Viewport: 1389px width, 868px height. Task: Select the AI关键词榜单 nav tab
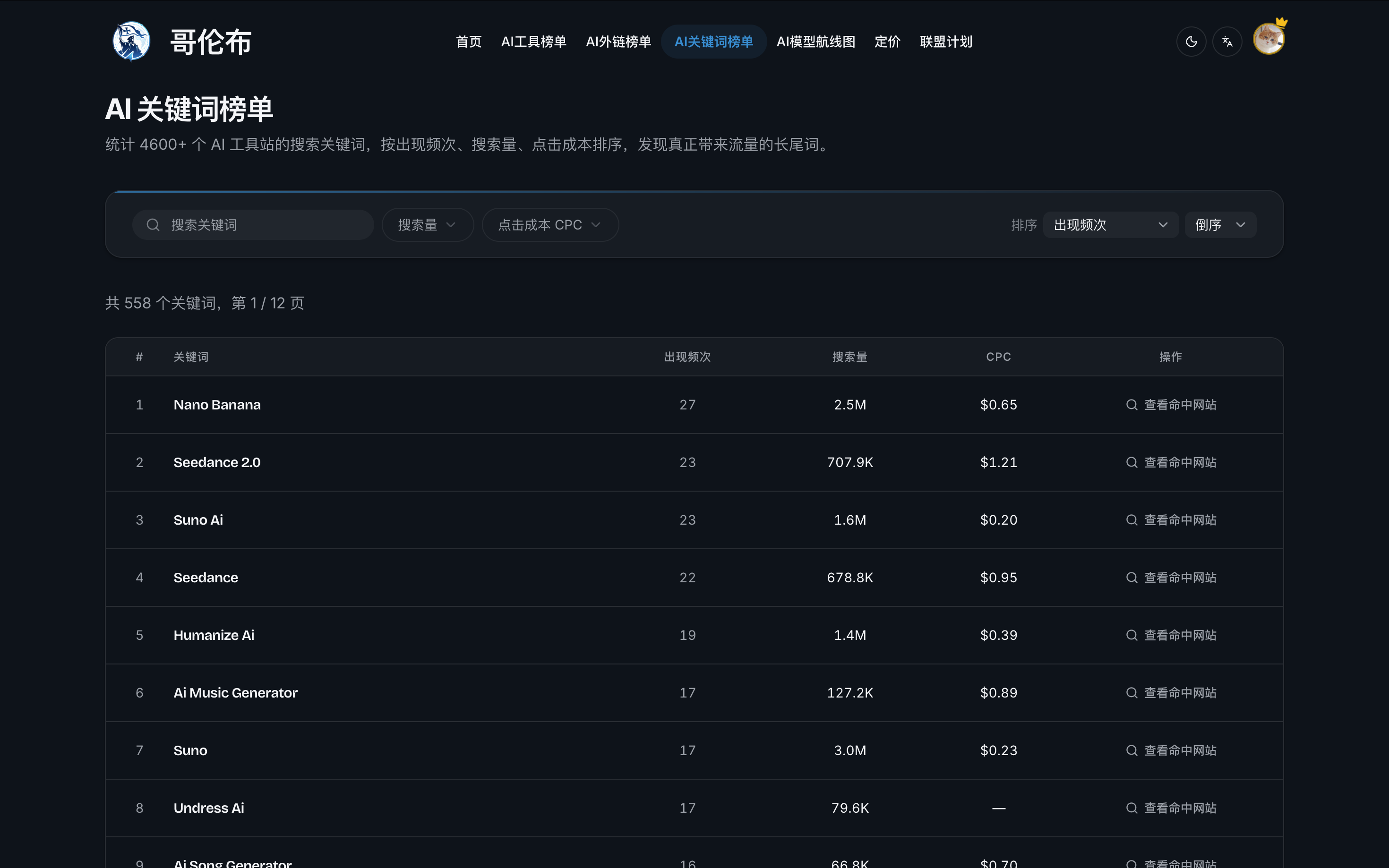(714, 42)
